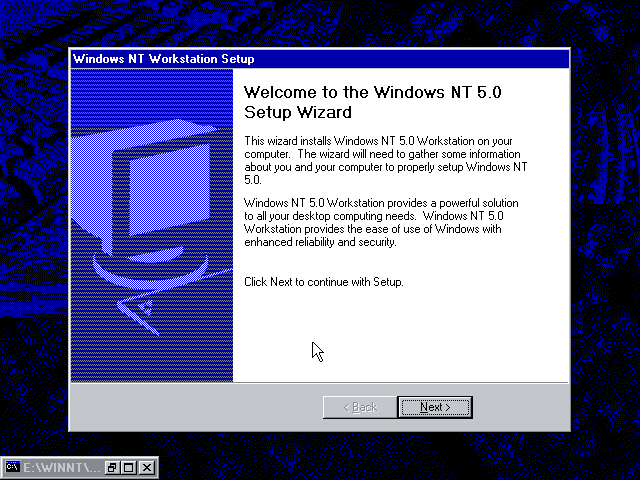Restore the minimized E:\WINNT console window
This screenshot has width=640, height=480.
pos(112,467)
